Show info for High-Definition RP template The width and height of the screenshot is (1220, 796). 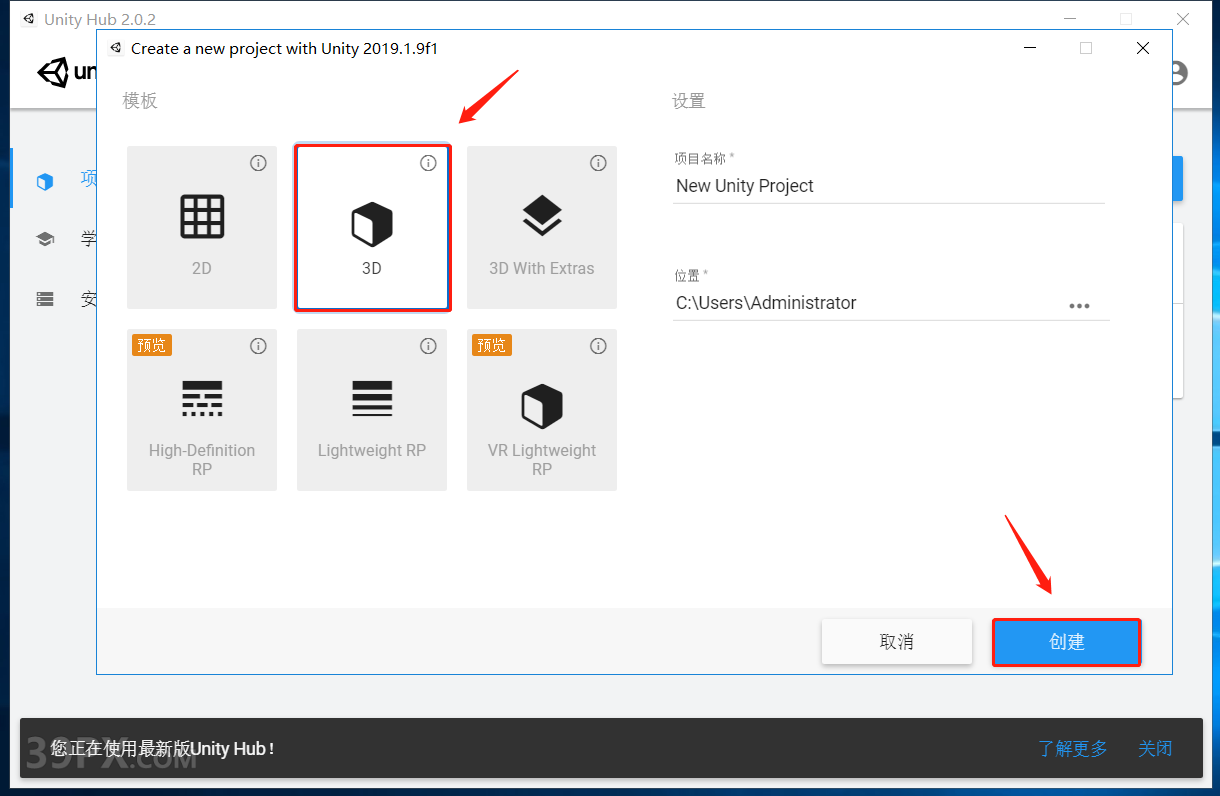coord(258,346)
